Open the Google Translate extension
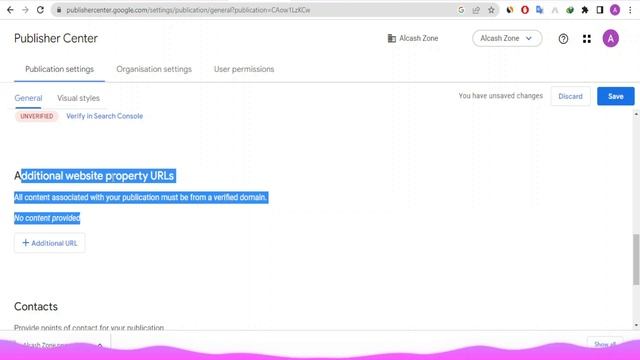The image size is (640, 360). [540, 10]
